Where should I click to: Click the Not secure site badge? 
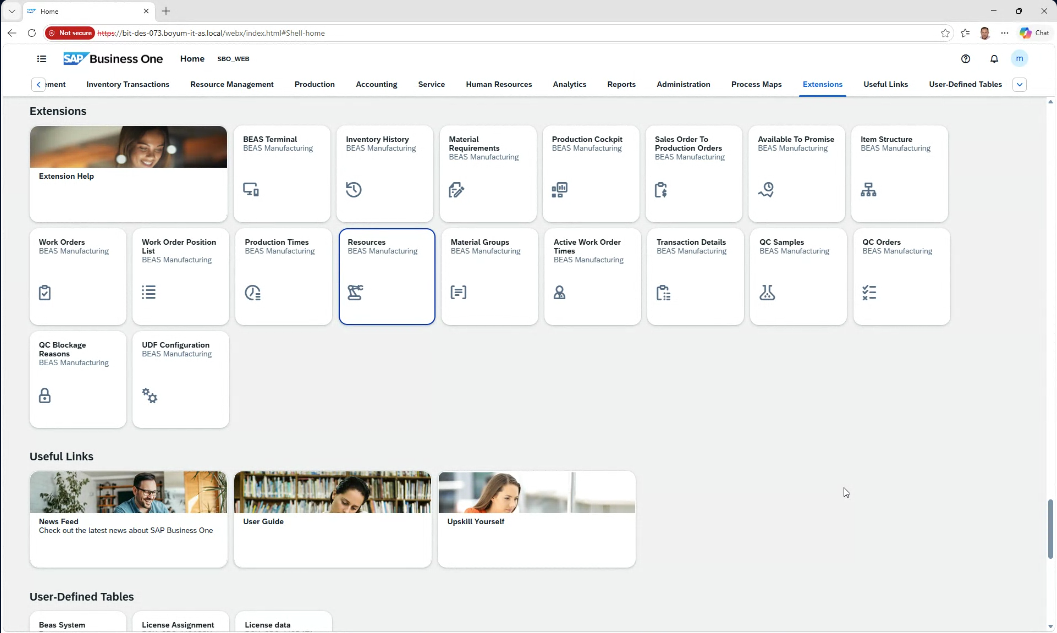point(71,33)
